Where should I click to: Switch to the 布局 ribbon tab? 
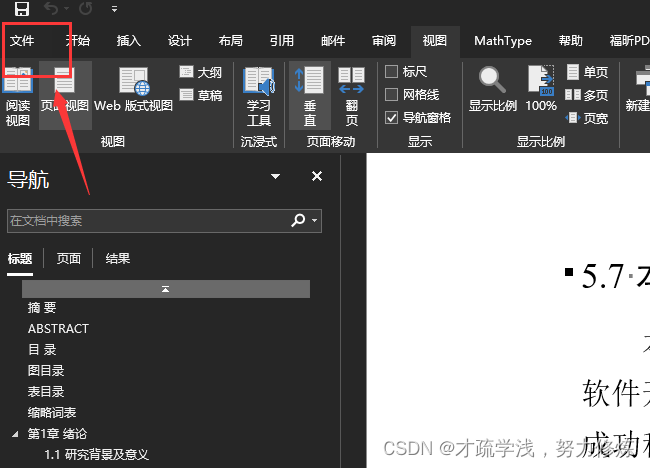230,41
